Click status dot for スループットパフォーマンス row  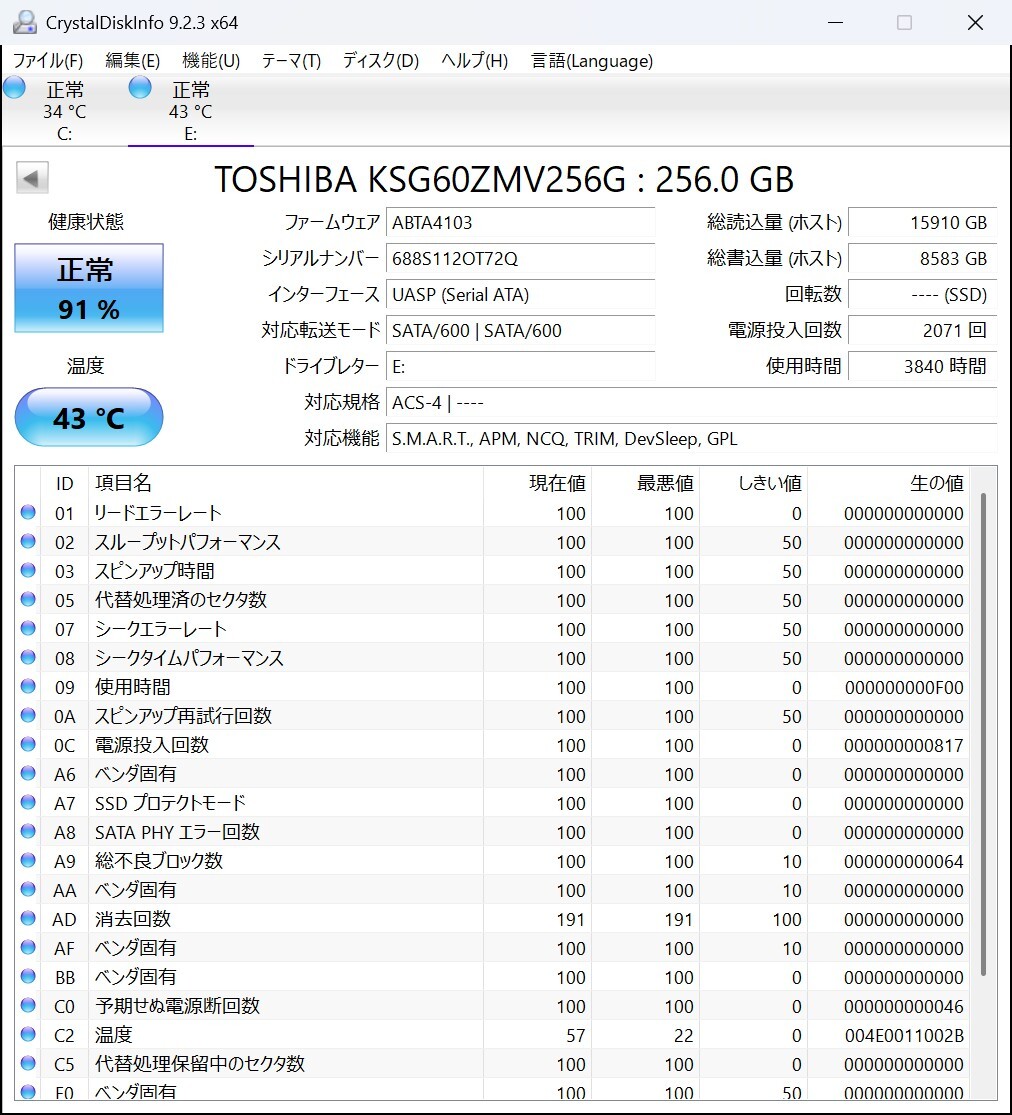pos(28,541)
